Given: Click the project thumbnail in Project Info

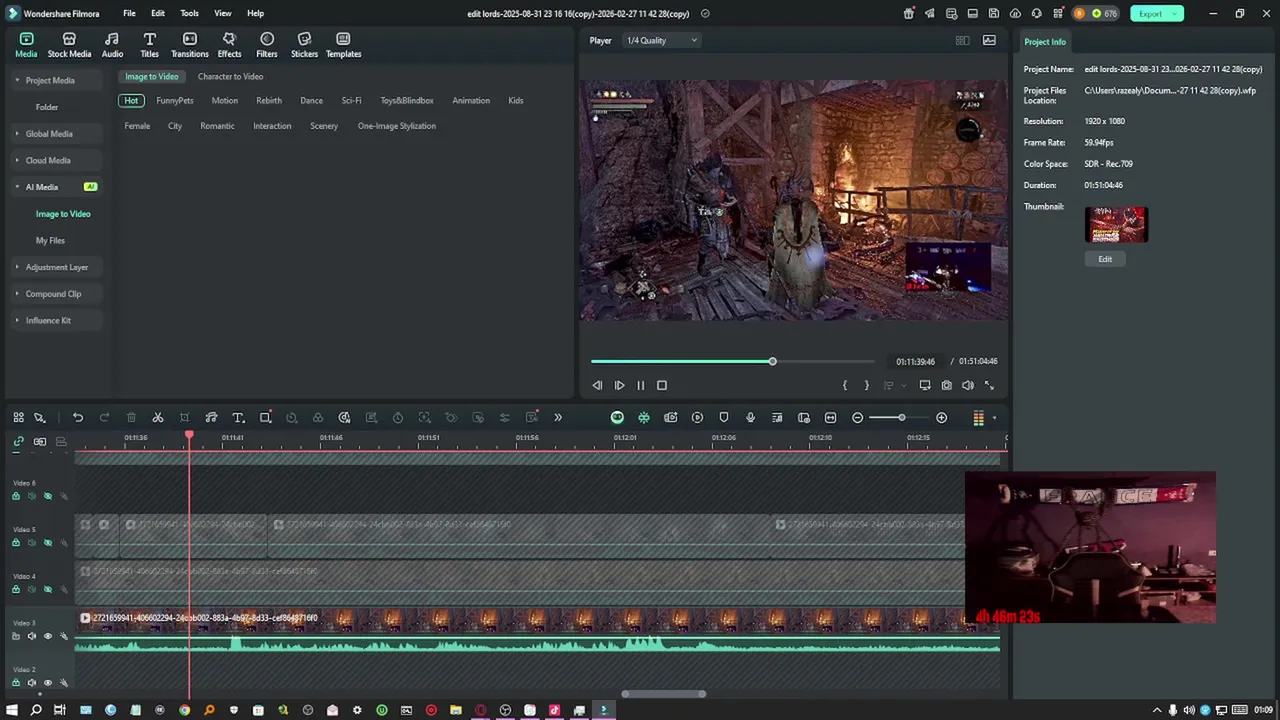Looking at the screenshot, I should 1116,225.
